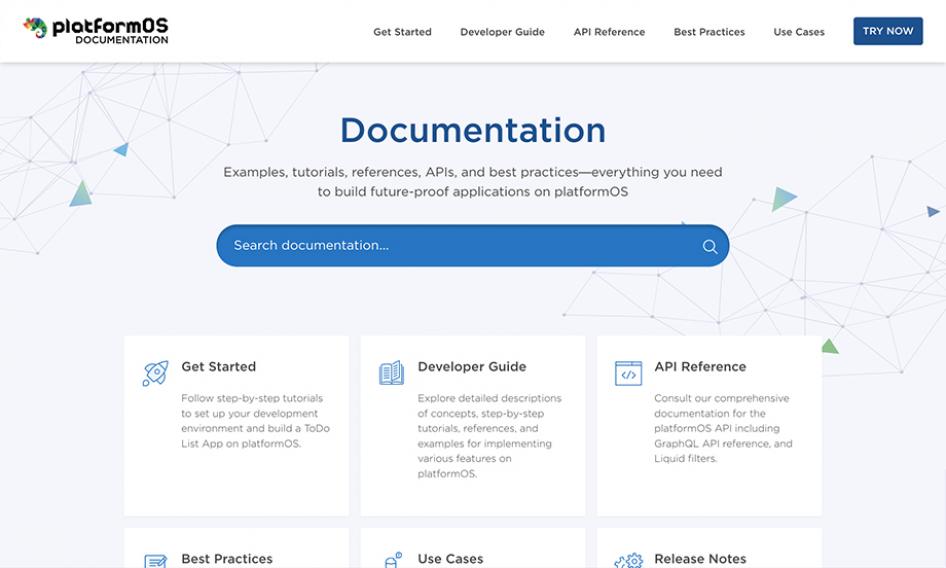Viewport: 946px width, 568px height.
Task: Click the code window API Reference icon
Action: click(x=628, y=373)
